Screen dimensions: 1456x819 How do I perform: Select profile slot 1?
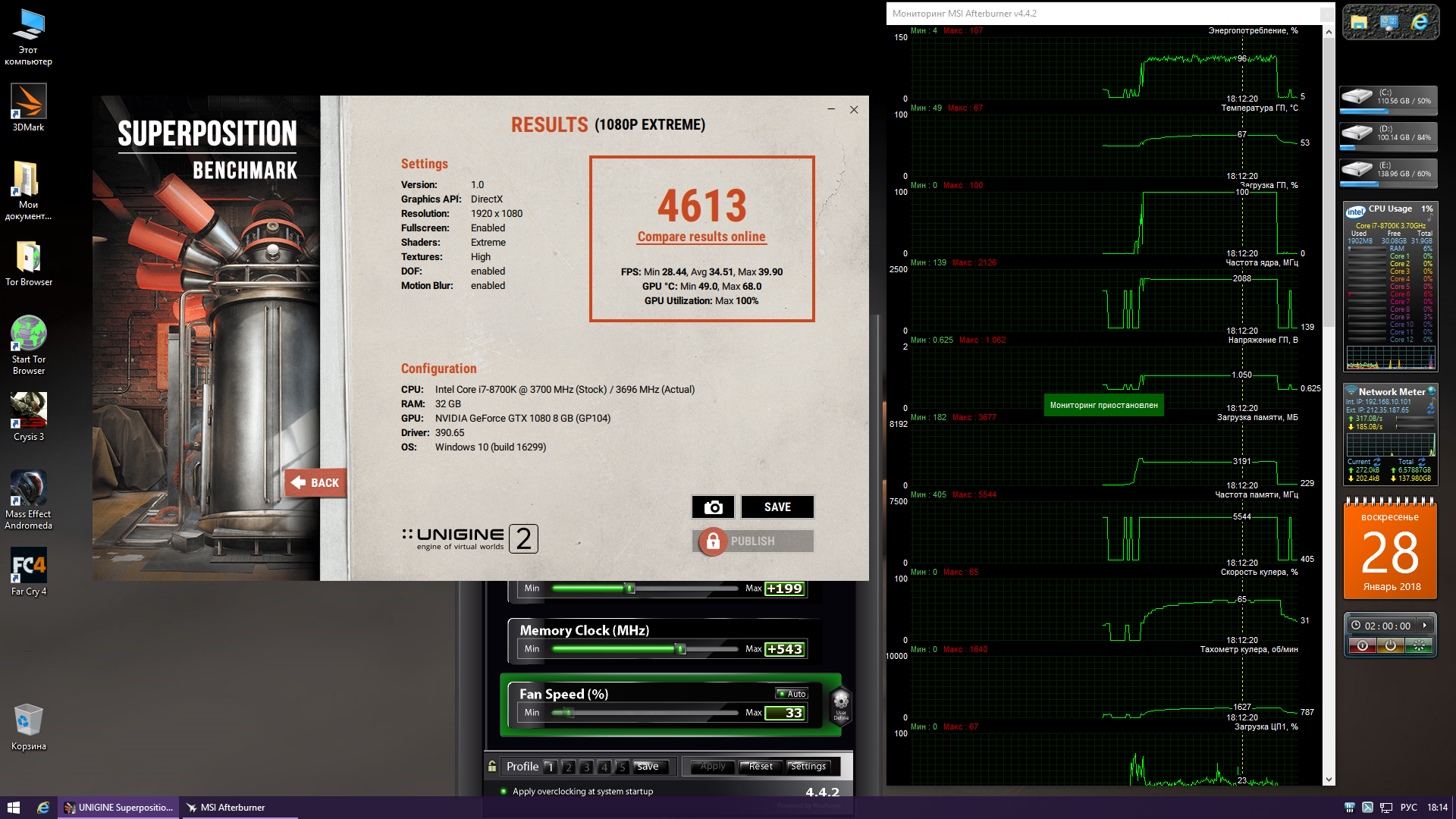(551, 767)
